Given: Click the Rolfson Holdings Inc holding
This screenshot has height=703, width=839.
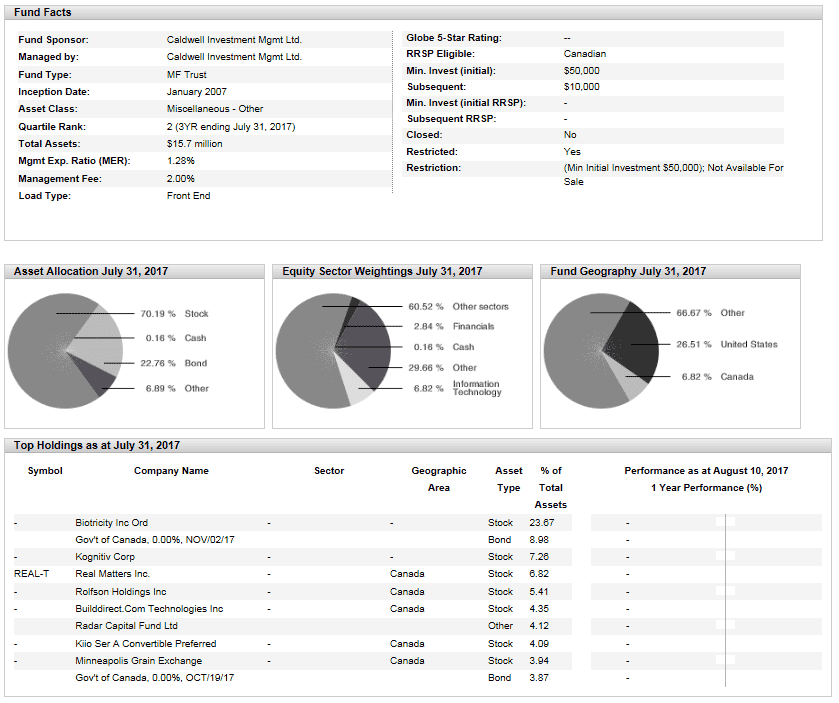Looking at the screenshot, I should point(120,592).
